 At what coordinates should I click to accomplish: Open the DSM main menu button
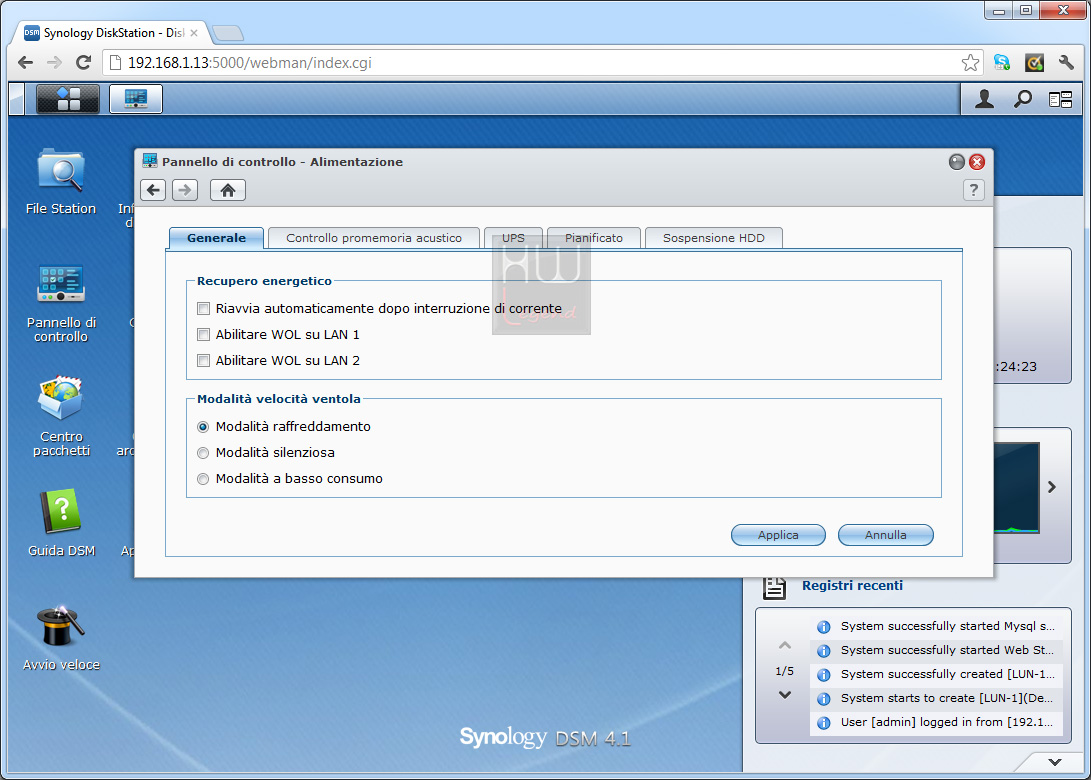tap(67, 99)
